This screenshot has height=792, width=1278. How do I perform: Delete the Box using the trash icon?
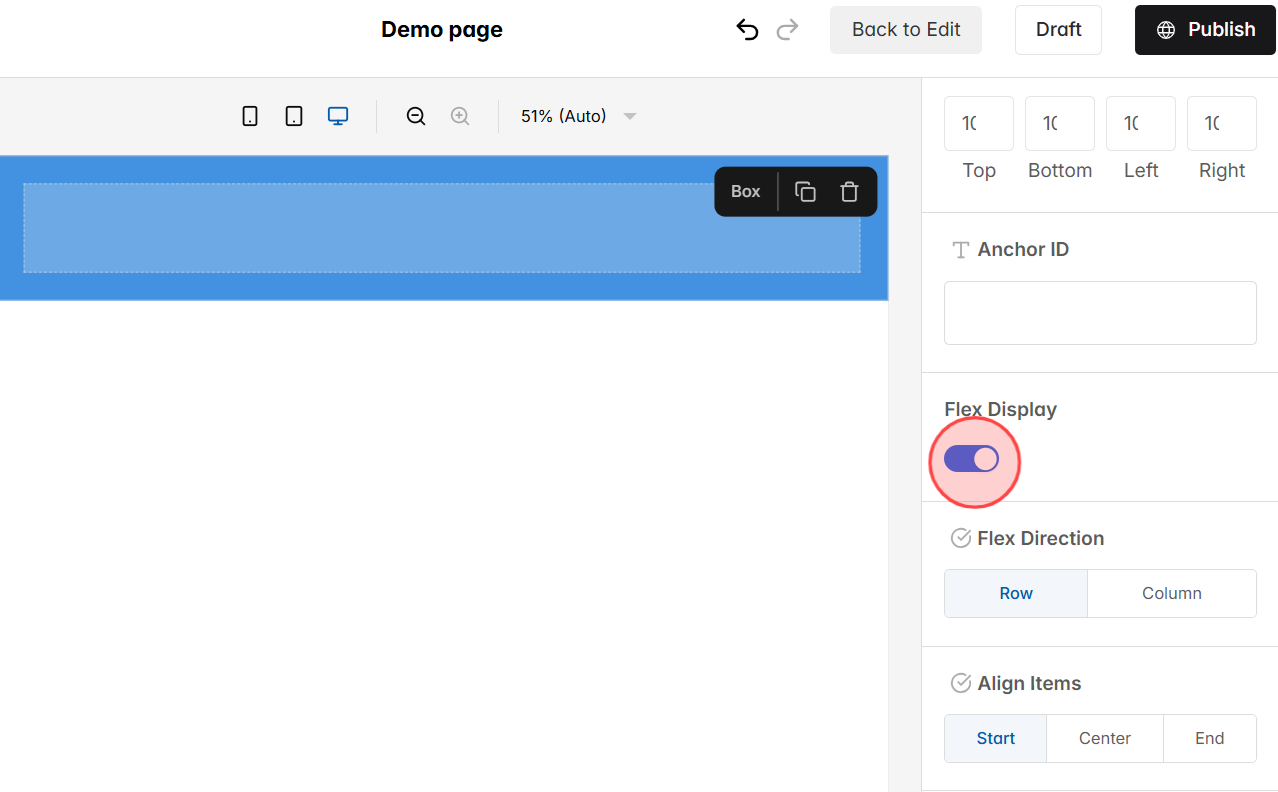[x=849, y=191]
